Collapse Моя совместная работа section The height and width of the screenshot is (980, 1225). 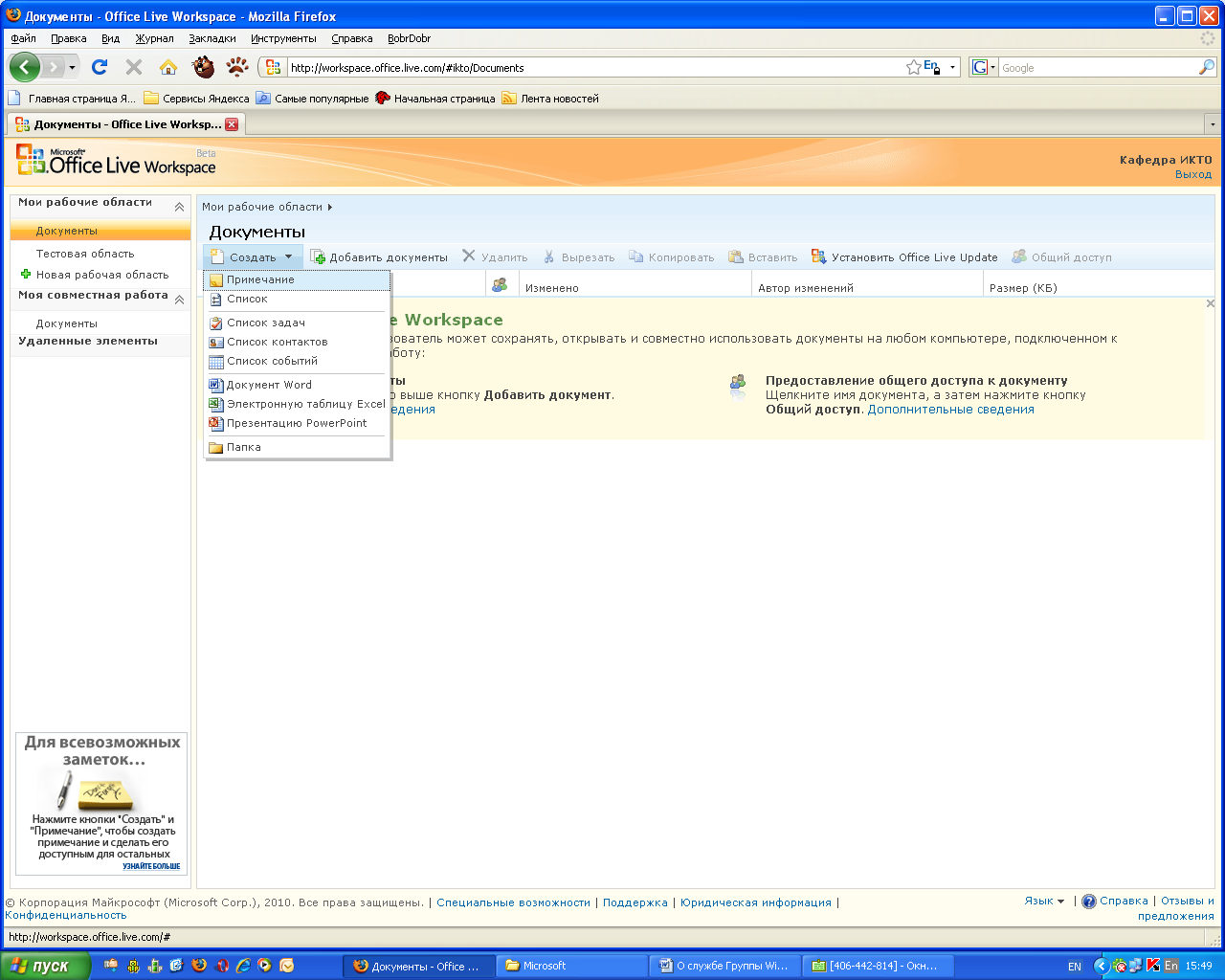click(179, 300)
